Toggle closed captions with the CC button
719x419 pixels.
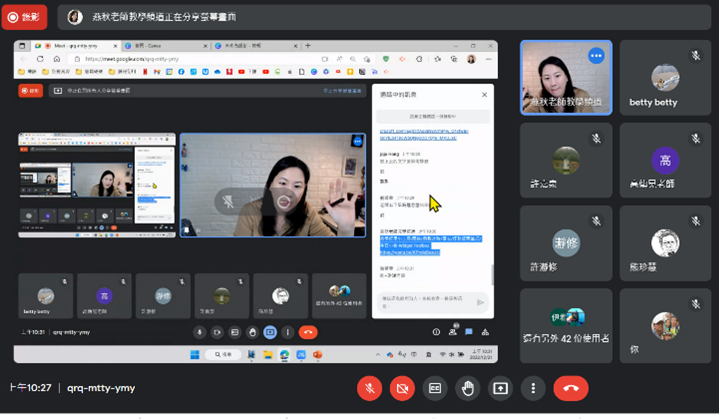435,388
